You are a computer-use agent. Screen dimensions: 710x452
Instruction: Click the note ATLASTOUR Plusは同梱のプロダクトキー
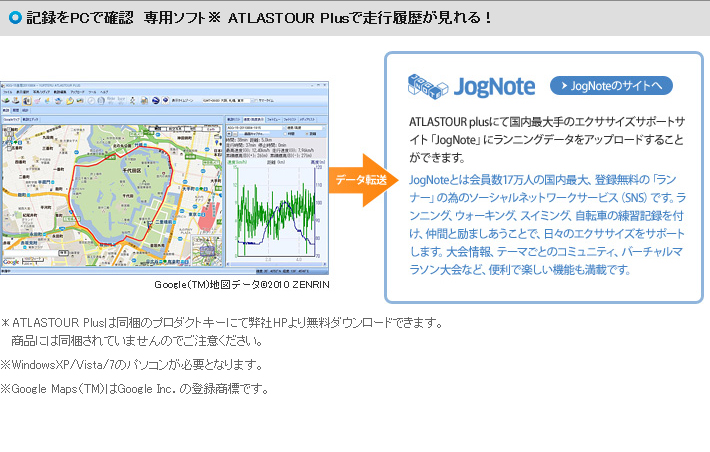(222, 322)
